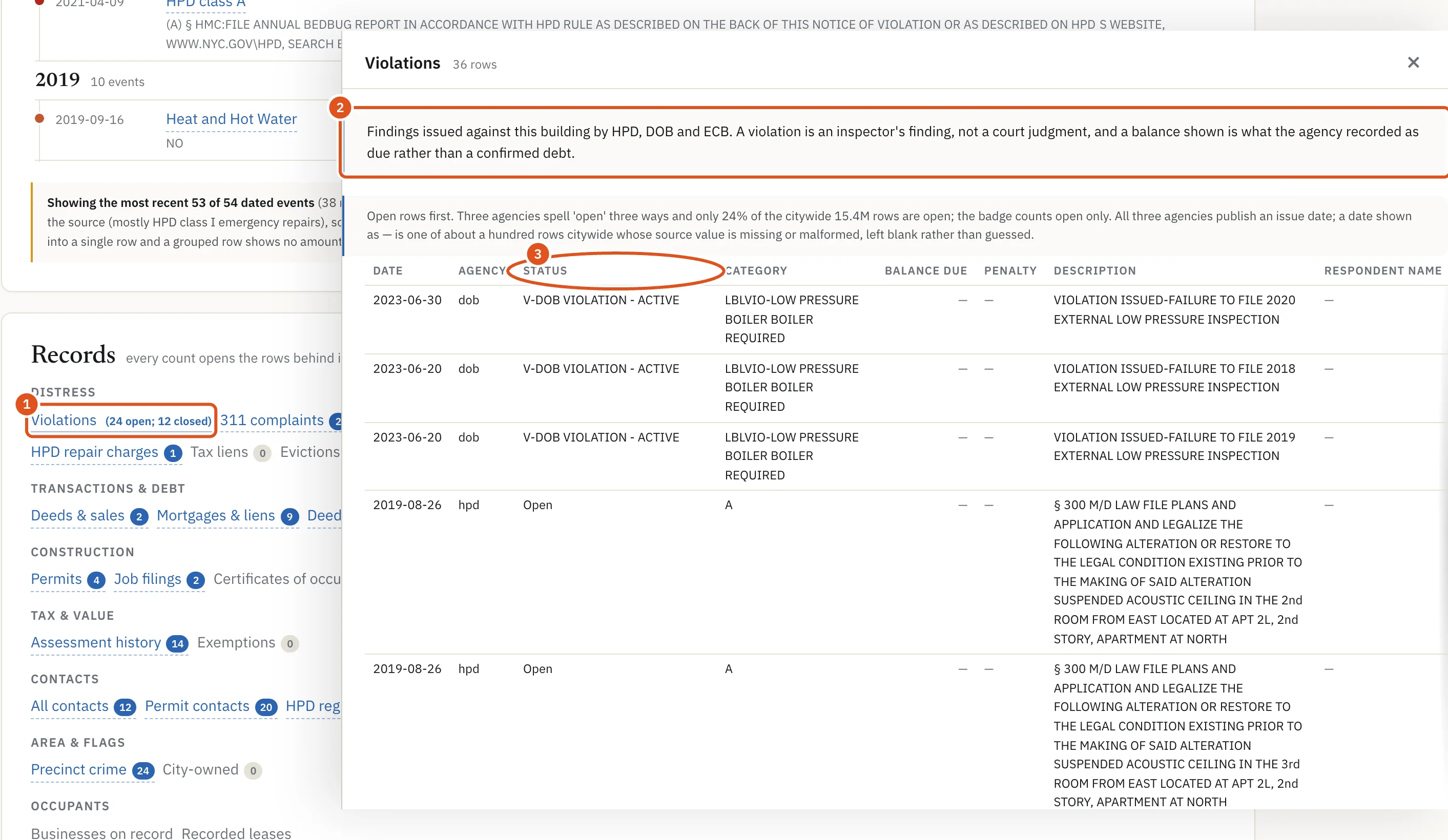Click the DESCRIPTION column header
Viewport: 1448px width, 840px height.
[x=1094, y=270]
